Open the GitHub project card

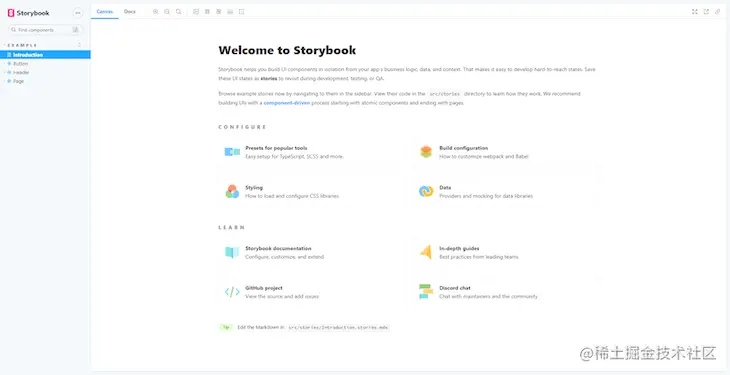click(310, 292)
